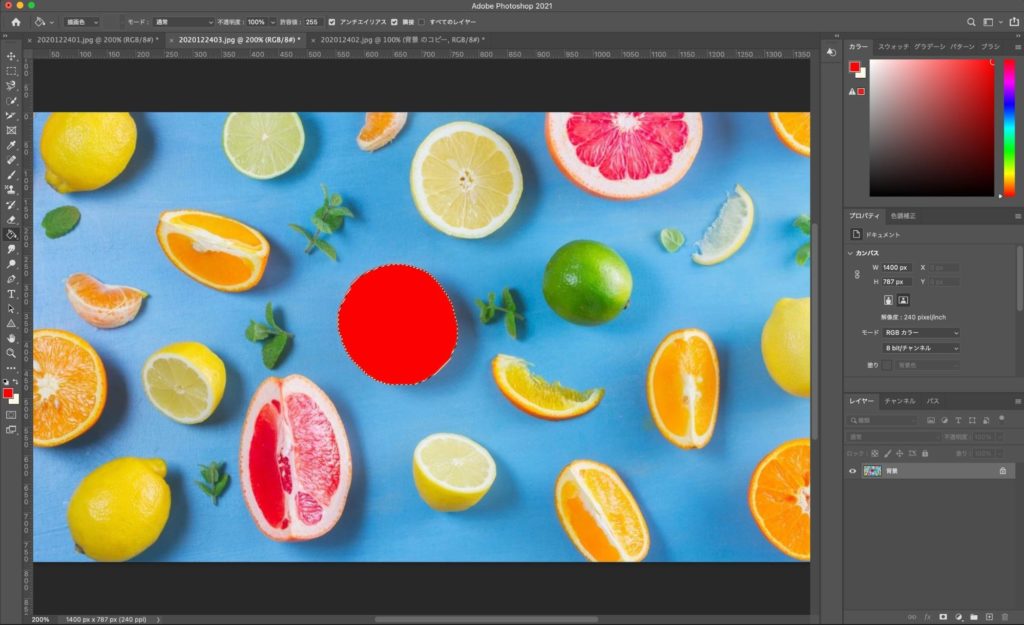Select the Move tool
This screenshot has width=1024, height=625.
click(x=12, y=57)
